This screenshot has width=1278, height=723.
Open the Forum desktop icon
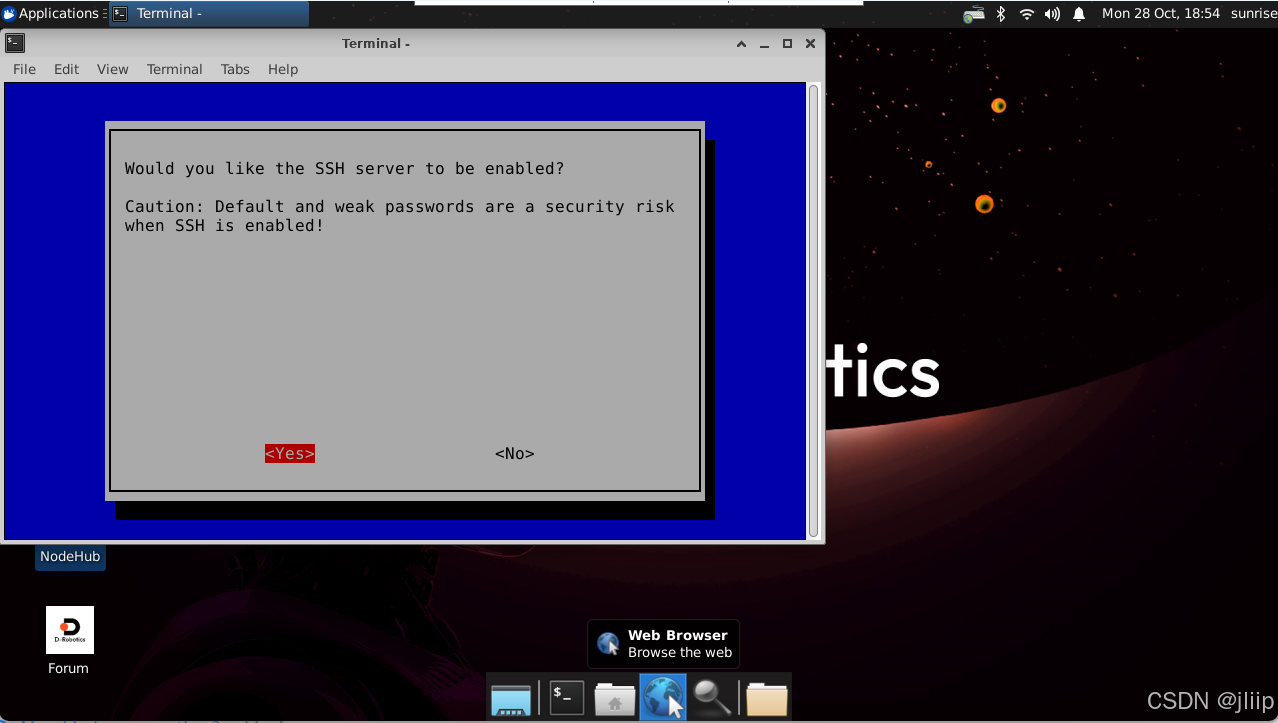click(69, 641)
